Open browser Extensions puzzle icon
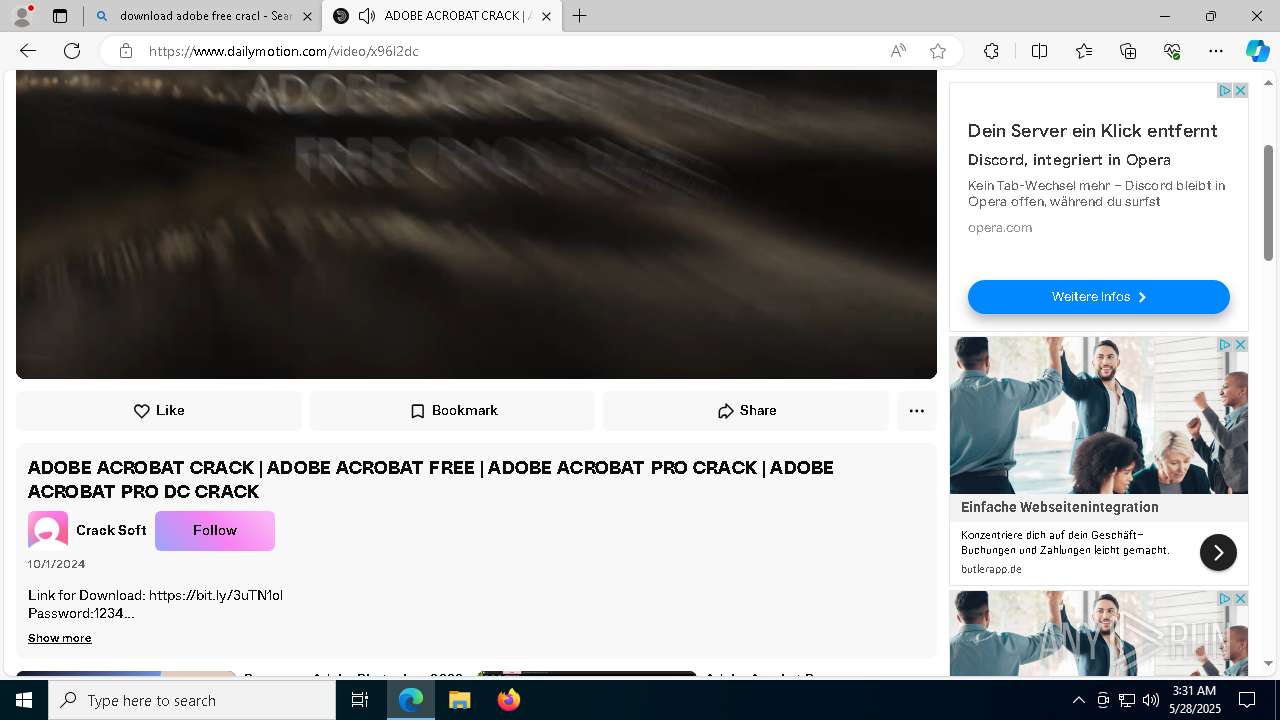Viewport: 1280px width, 720px height. (991, 51)
